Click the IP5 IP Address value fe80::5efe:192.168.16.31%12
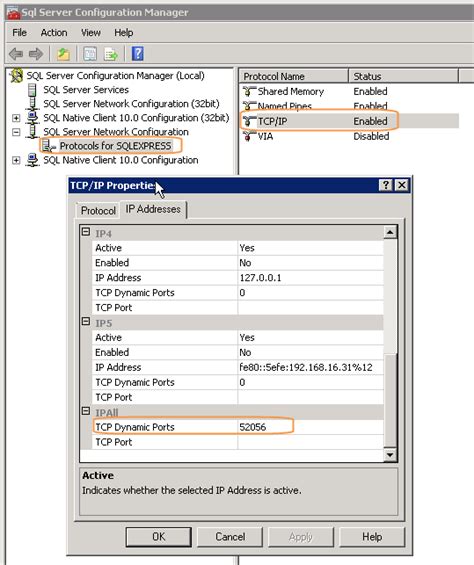Screen dimensions: 474x565 click(x=310, y=368)
